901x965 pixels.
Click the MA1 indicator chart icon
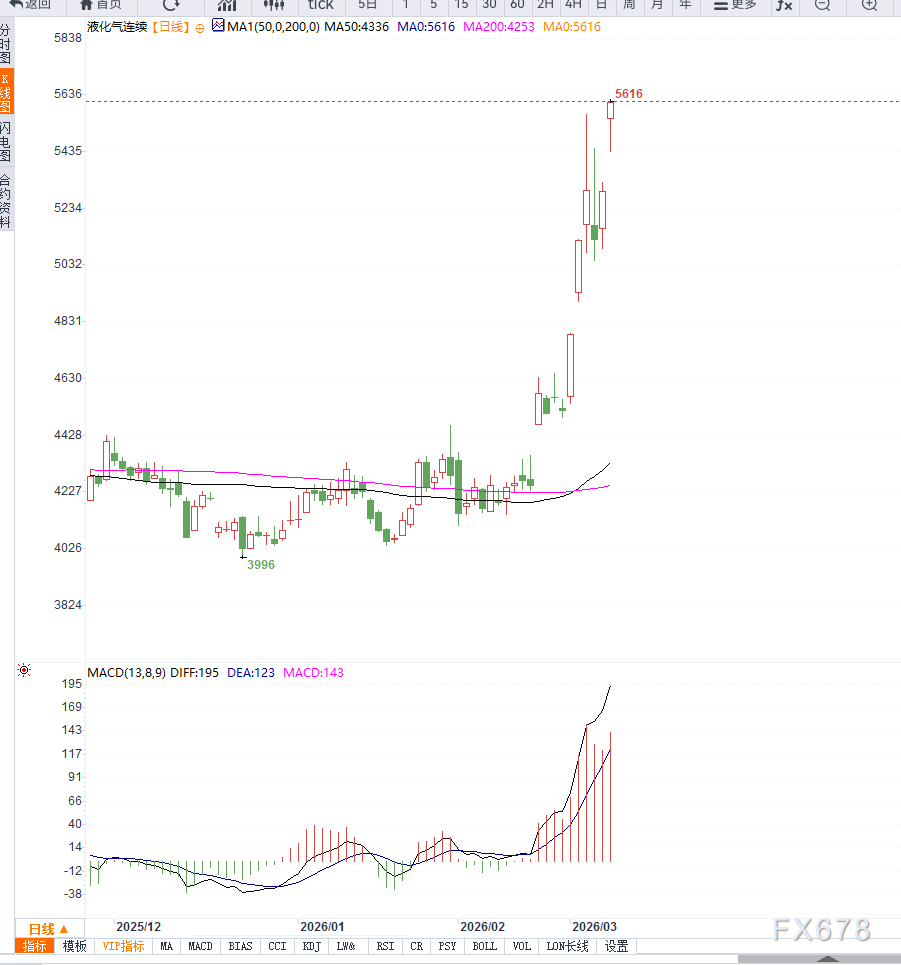coord(218,26)
